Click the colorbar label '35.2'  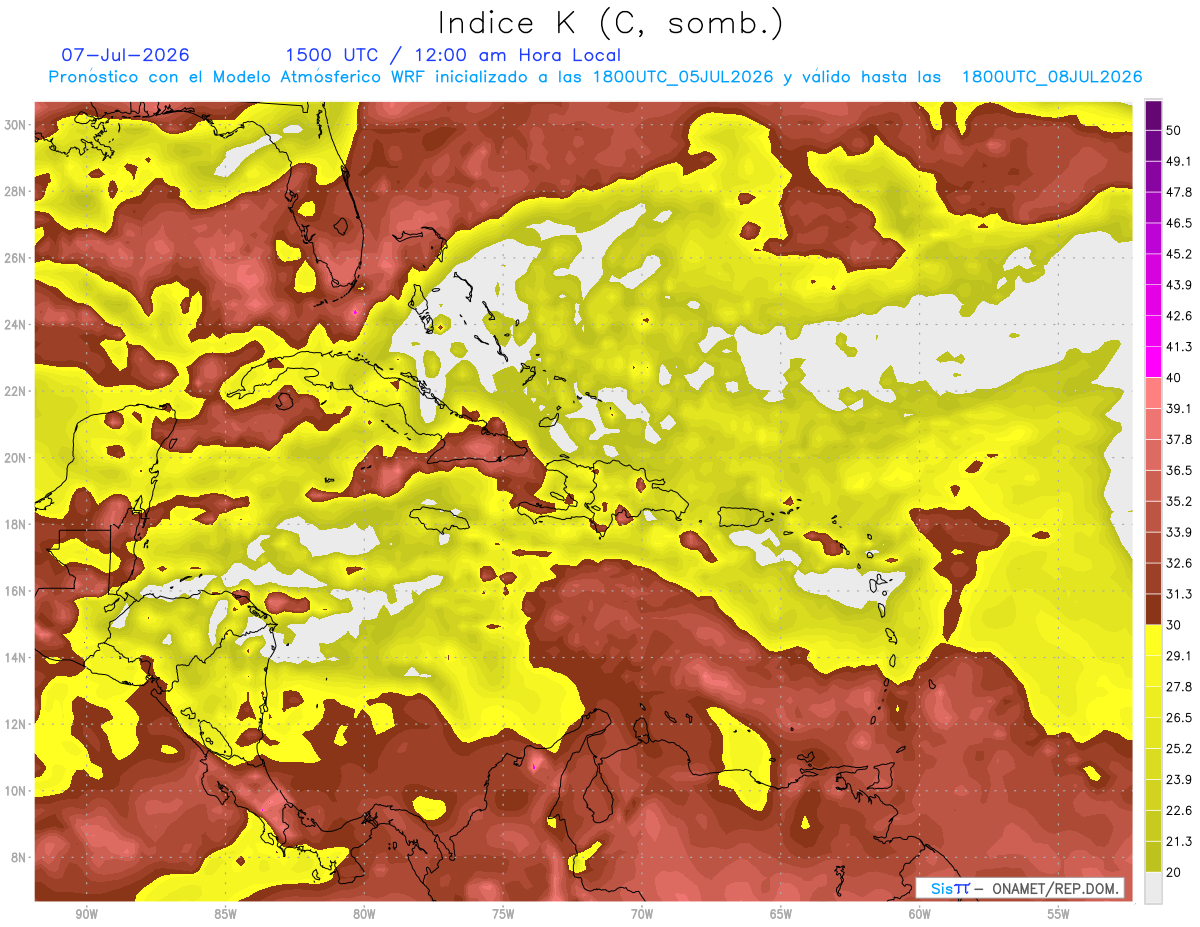[x=1178, y=501]
